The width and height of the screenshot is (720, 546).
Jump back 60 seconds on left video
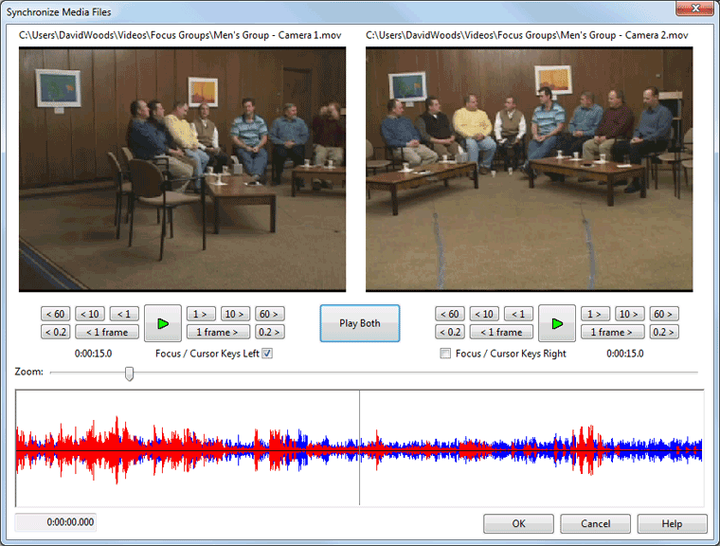56,314
